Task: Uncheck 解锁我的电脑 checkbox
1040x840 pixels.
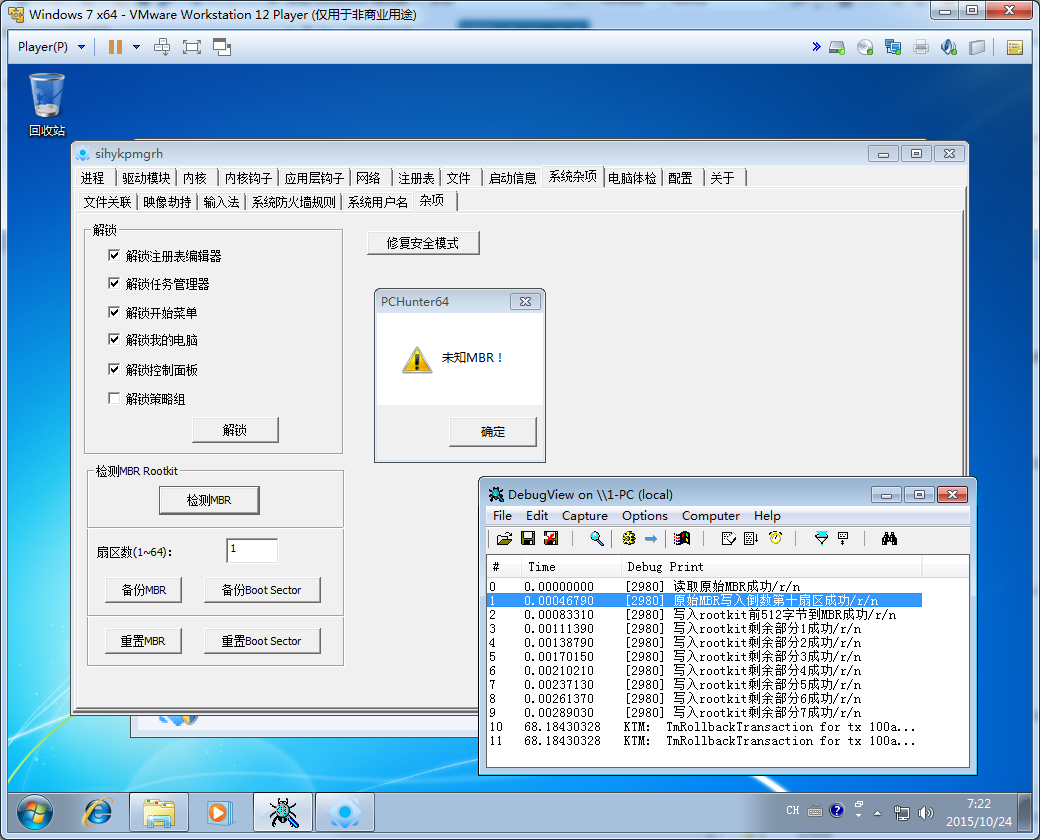Action: [114, 340]
